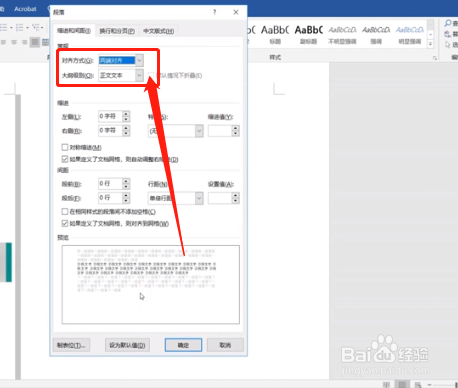Image resolution: width=458 pixels, height=388 pixels.
Task: Increase the 设置值 line spacing amount
Action: tap(236, 196)
